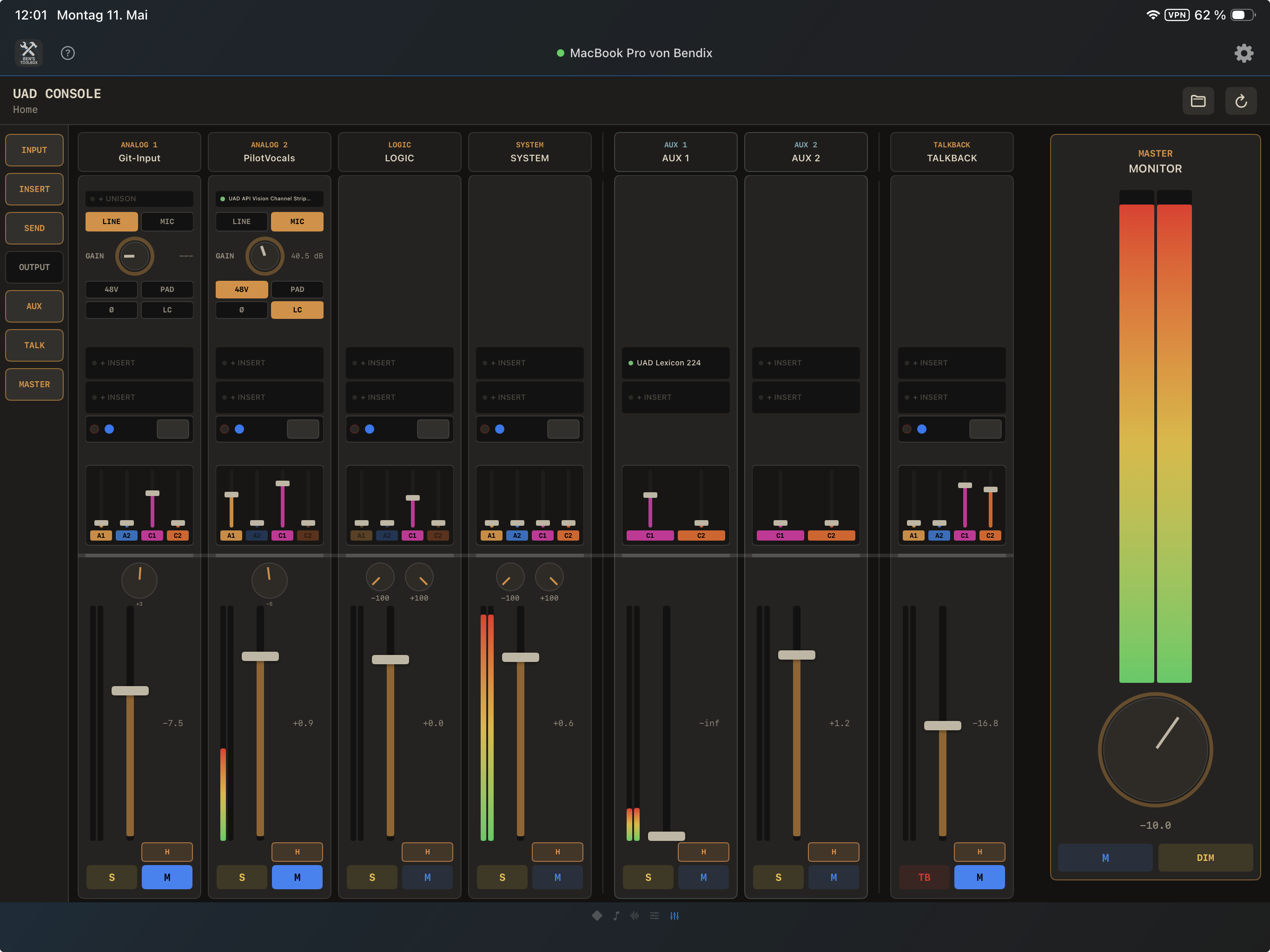Image resolution: width=1270 pixels, height=952 pixels.
Task: Unmute the Git-Input channel
Action: pyautogui.click(x=167, y=877)
